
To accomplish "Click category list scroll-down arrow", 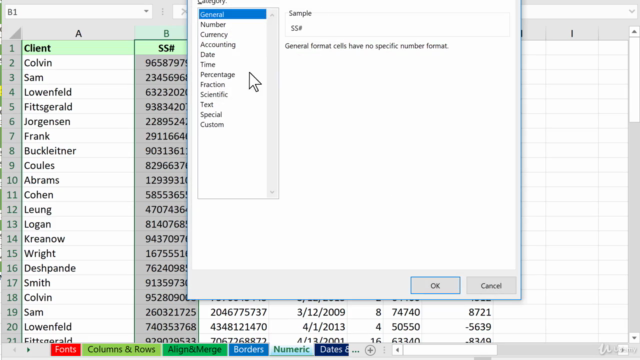I will [272, 192].
